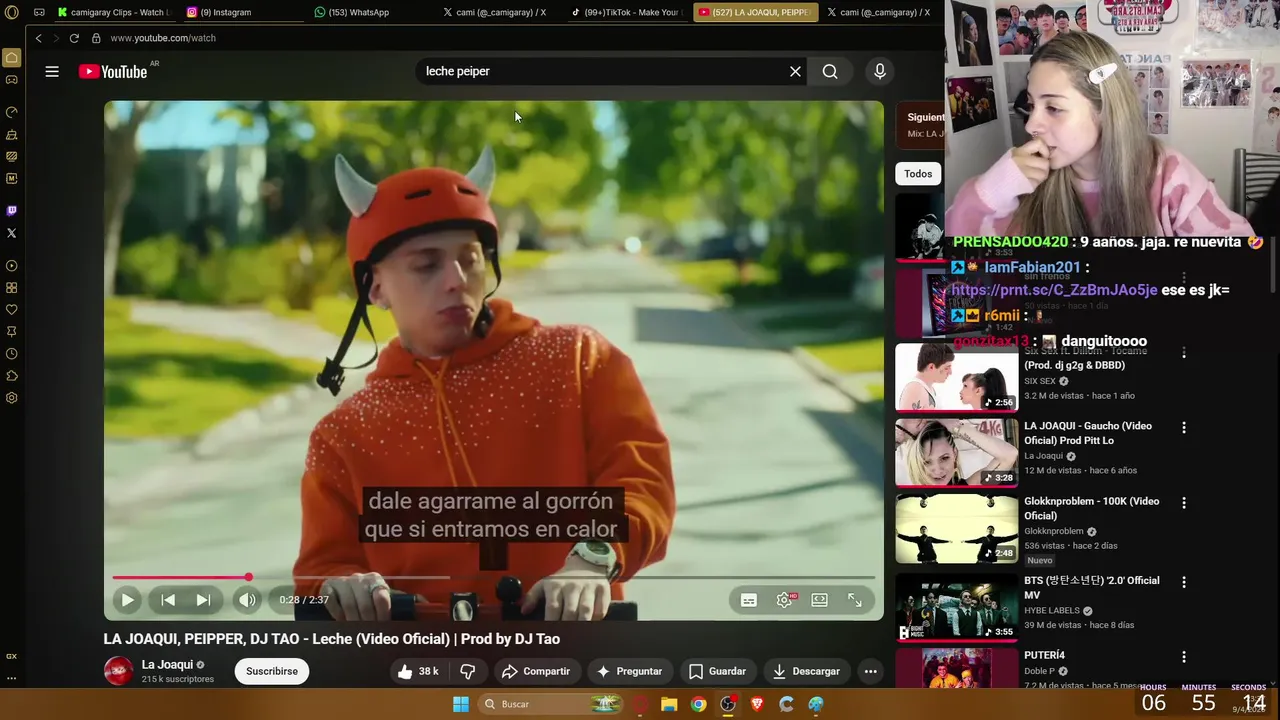The width and height of the screenshot is (1280, 720).
Task: Switch player to theater mode
Action: (x=820, y=600)
